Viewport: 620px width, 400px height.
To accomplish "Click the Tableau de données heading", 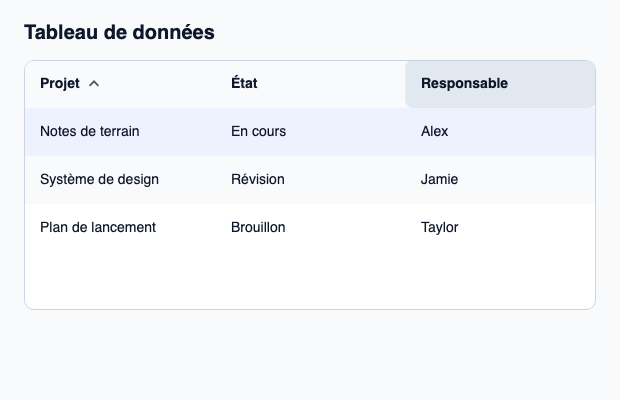I will click(x=119, y=32).
